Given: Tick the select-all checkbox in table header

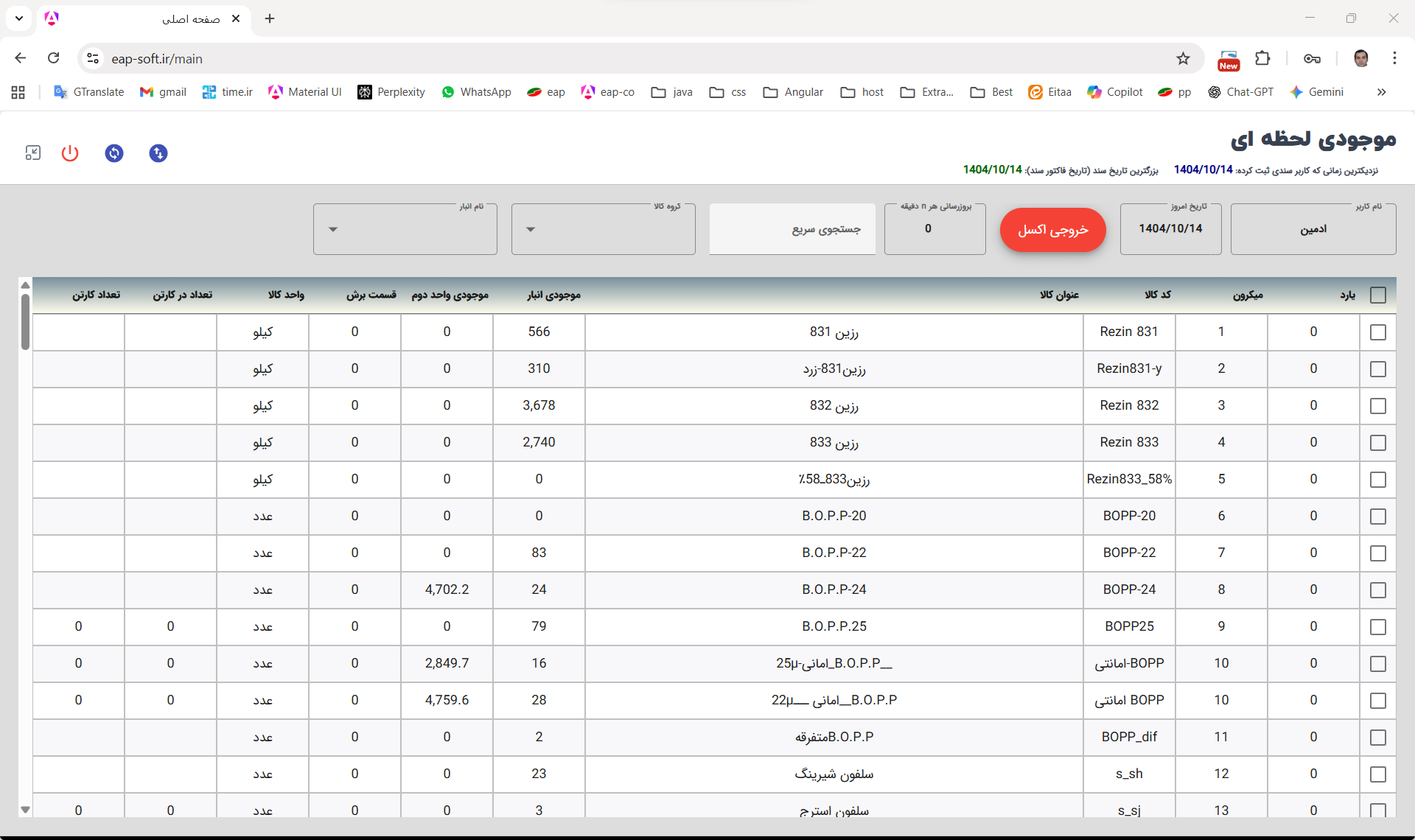Looking at the screenshot, I should 1377,295.
